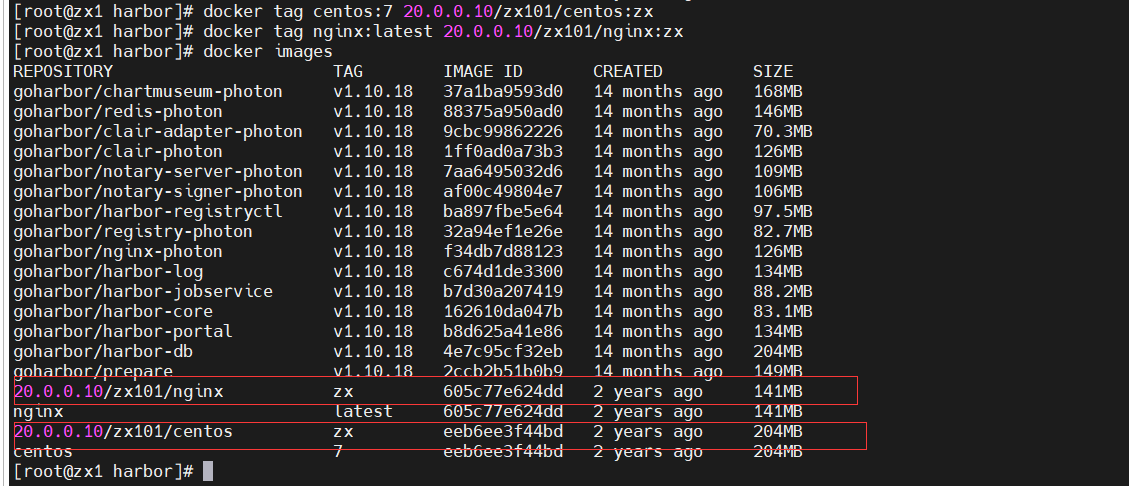Click the 146MB size of redis-photon
The height and width of the screenshot is (486, 1129).
(x=778, y=112)
